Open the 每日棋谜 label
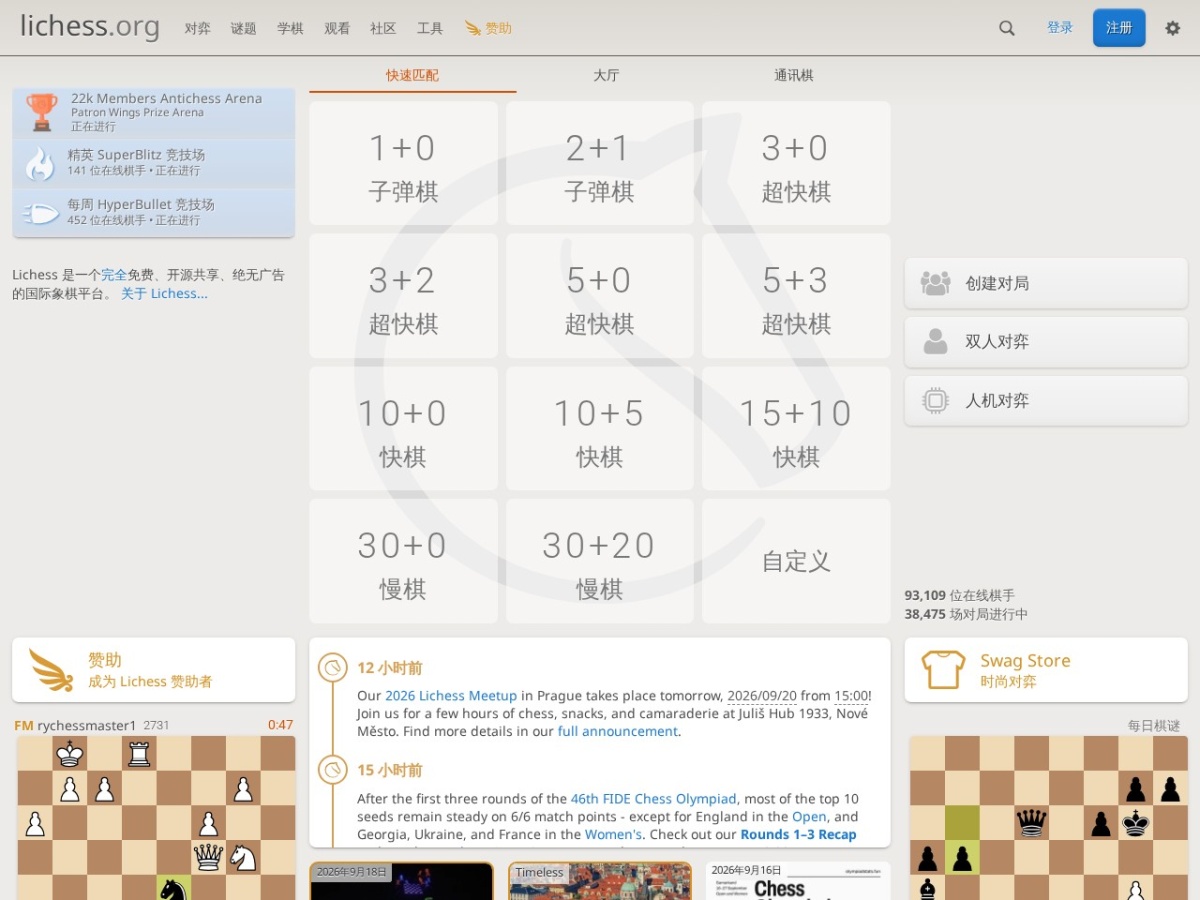 (1154, 725)
